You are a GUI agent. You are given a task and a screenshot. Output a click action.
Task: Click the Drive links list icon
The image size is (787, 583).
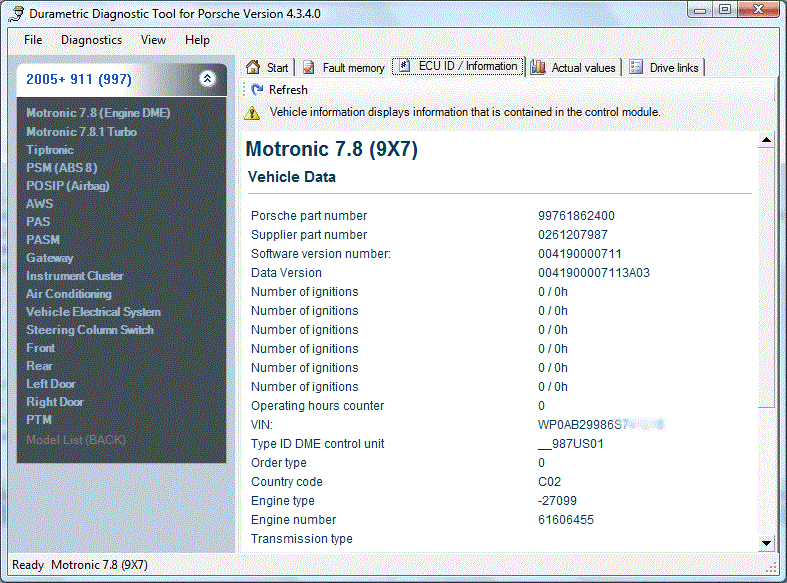pos(636,67)
